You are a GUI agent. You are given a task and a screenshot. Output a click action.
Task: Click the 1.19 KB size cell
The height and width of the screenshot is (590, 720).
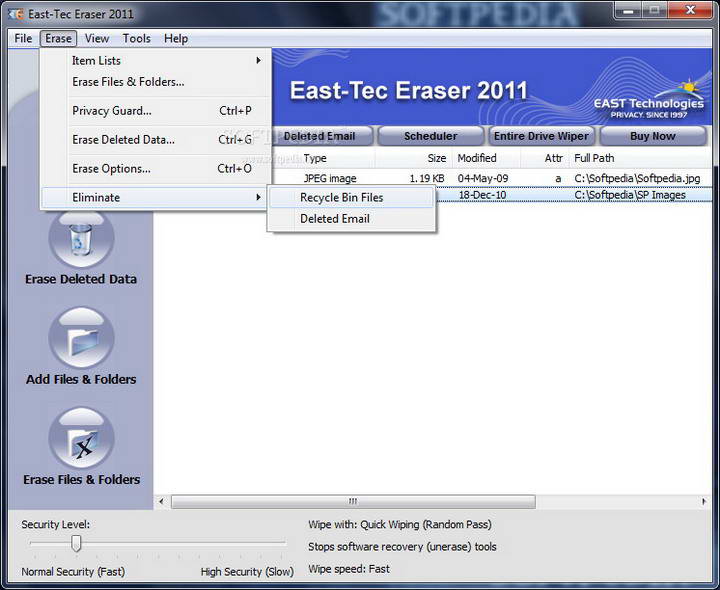click(x=427, y=178)
